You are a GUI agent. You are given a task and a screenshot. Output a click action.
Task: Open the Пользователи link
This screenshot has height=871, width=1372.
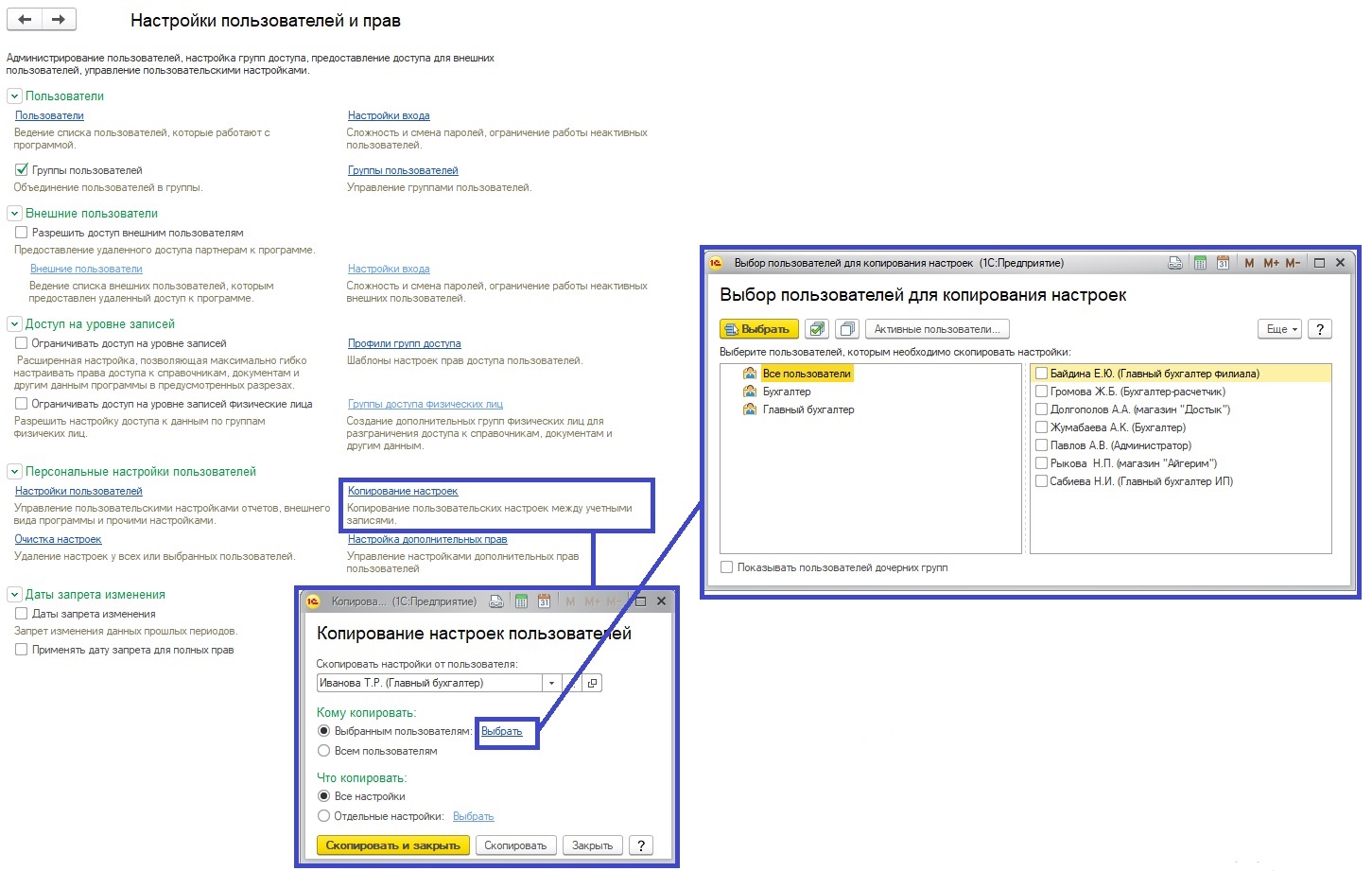point(49,115)
